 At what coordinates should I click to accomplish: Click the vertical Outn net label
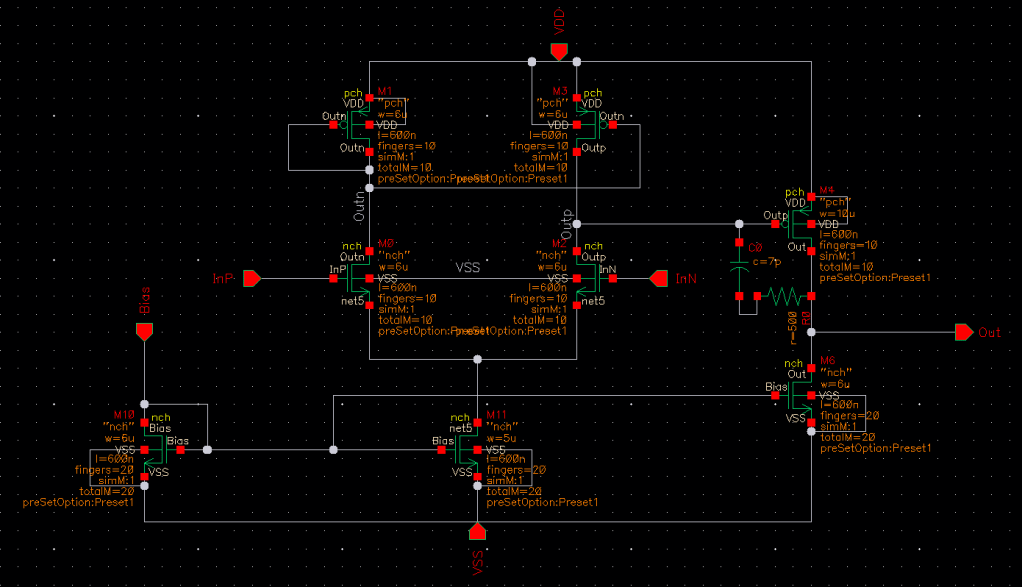click(359, 206)
